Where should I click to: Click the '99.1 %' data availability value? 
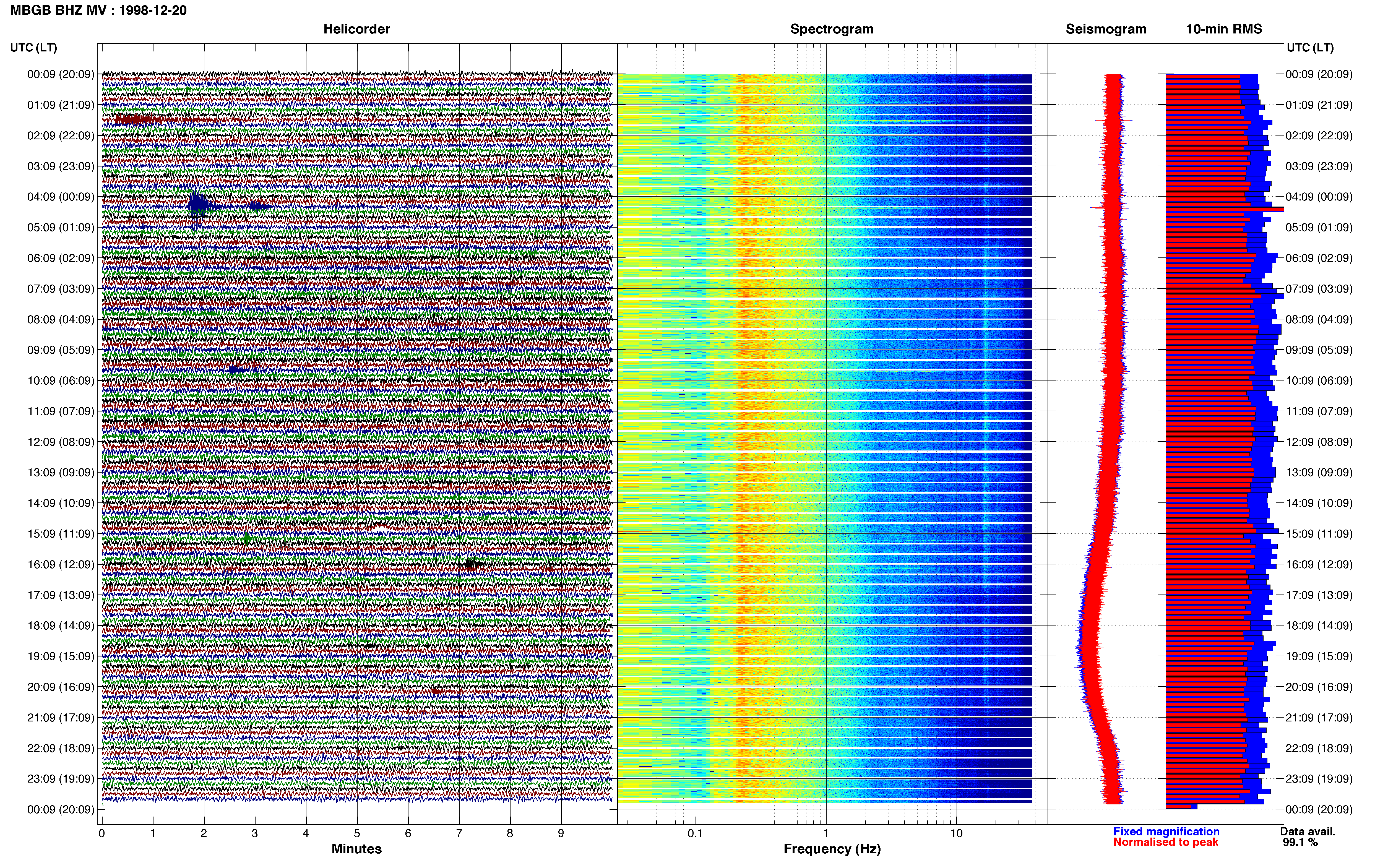(1300, 842)
